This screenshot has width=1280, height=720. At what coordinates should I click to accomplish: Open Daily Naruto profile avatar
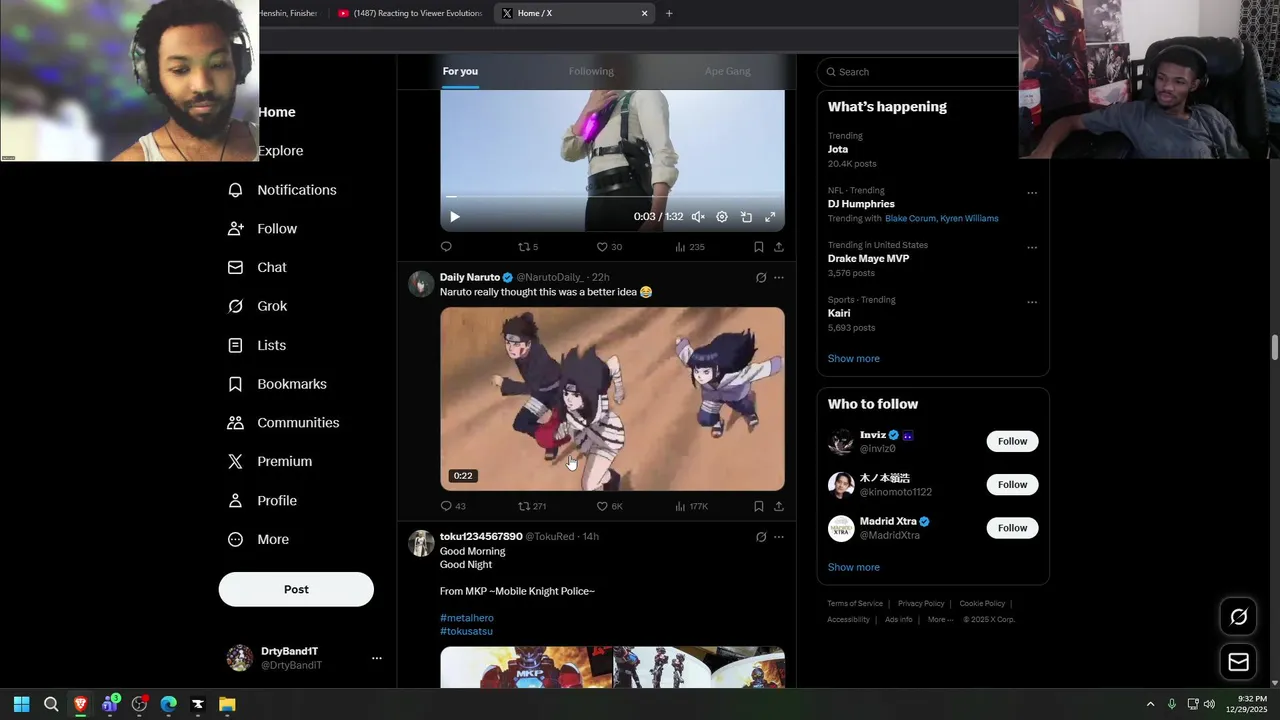[421, 284]
